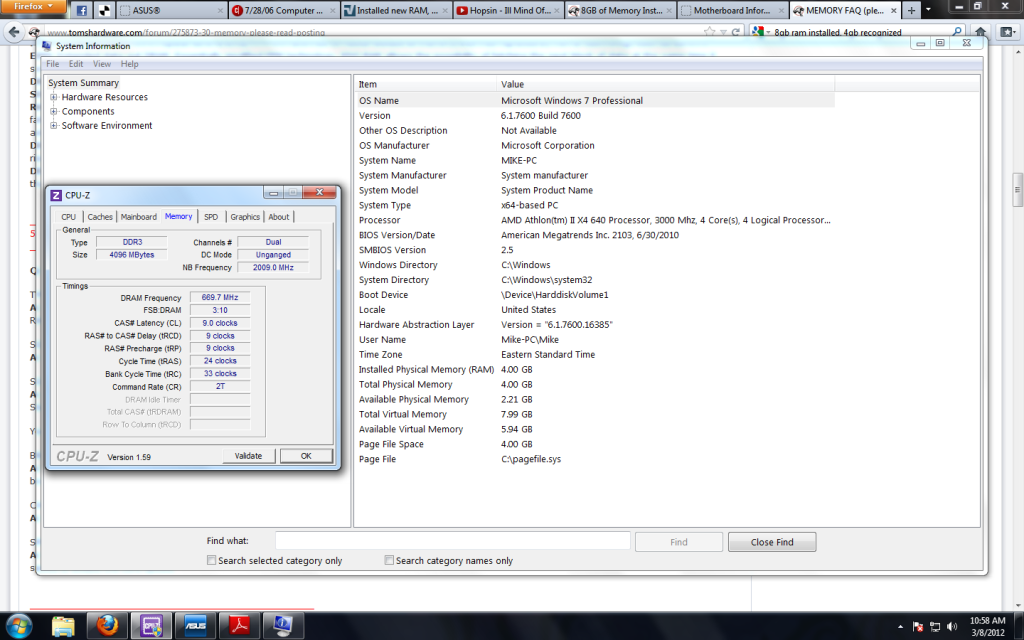Open the Caches tab in CPU-Z
The image size is (1024, 640).
click(100, 217)
